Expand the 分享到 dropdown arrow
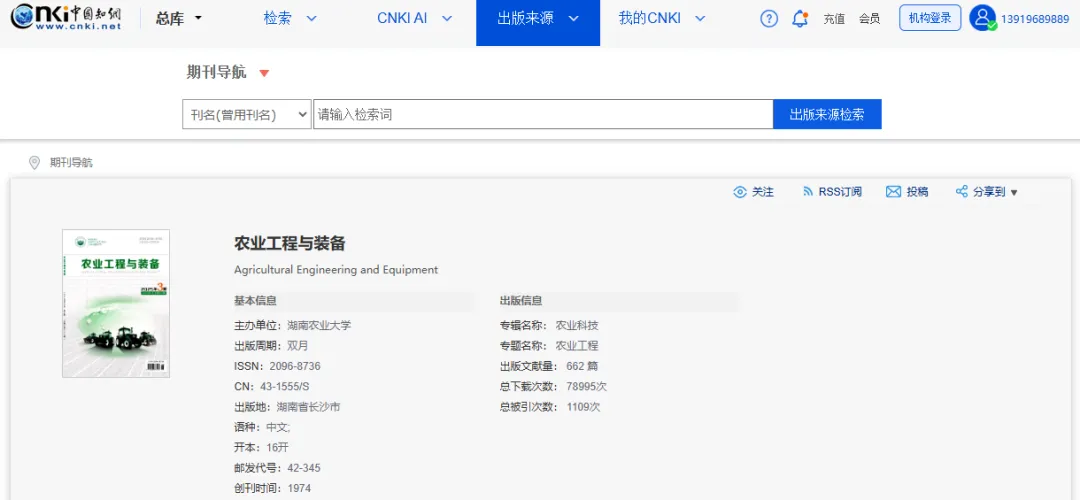This screenshot has height=500, width=1080. tap(1014, 193)
